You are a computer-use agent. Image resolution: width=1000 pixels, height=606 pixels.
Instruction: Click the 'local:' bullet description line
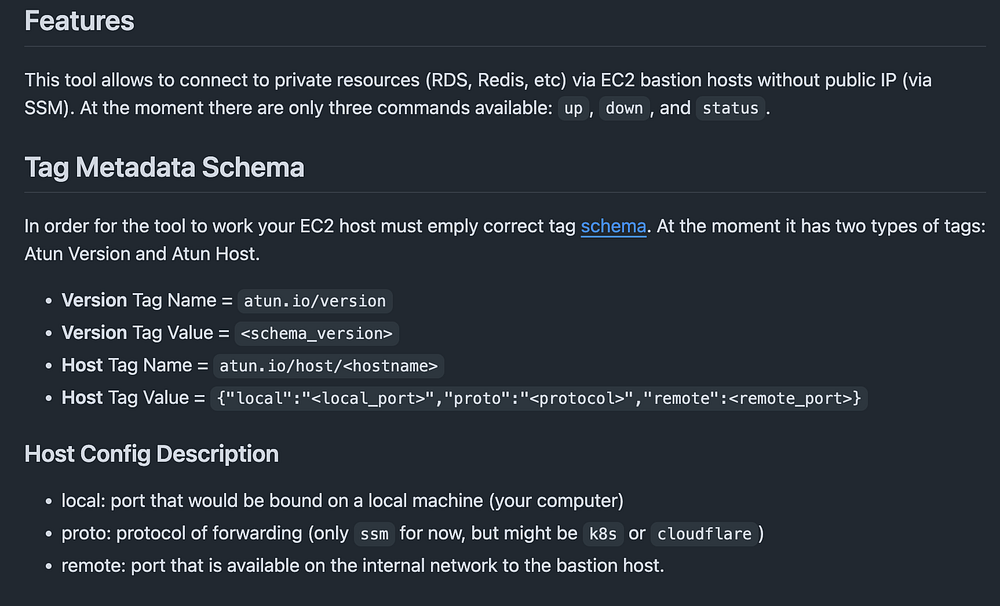point(342,500)
